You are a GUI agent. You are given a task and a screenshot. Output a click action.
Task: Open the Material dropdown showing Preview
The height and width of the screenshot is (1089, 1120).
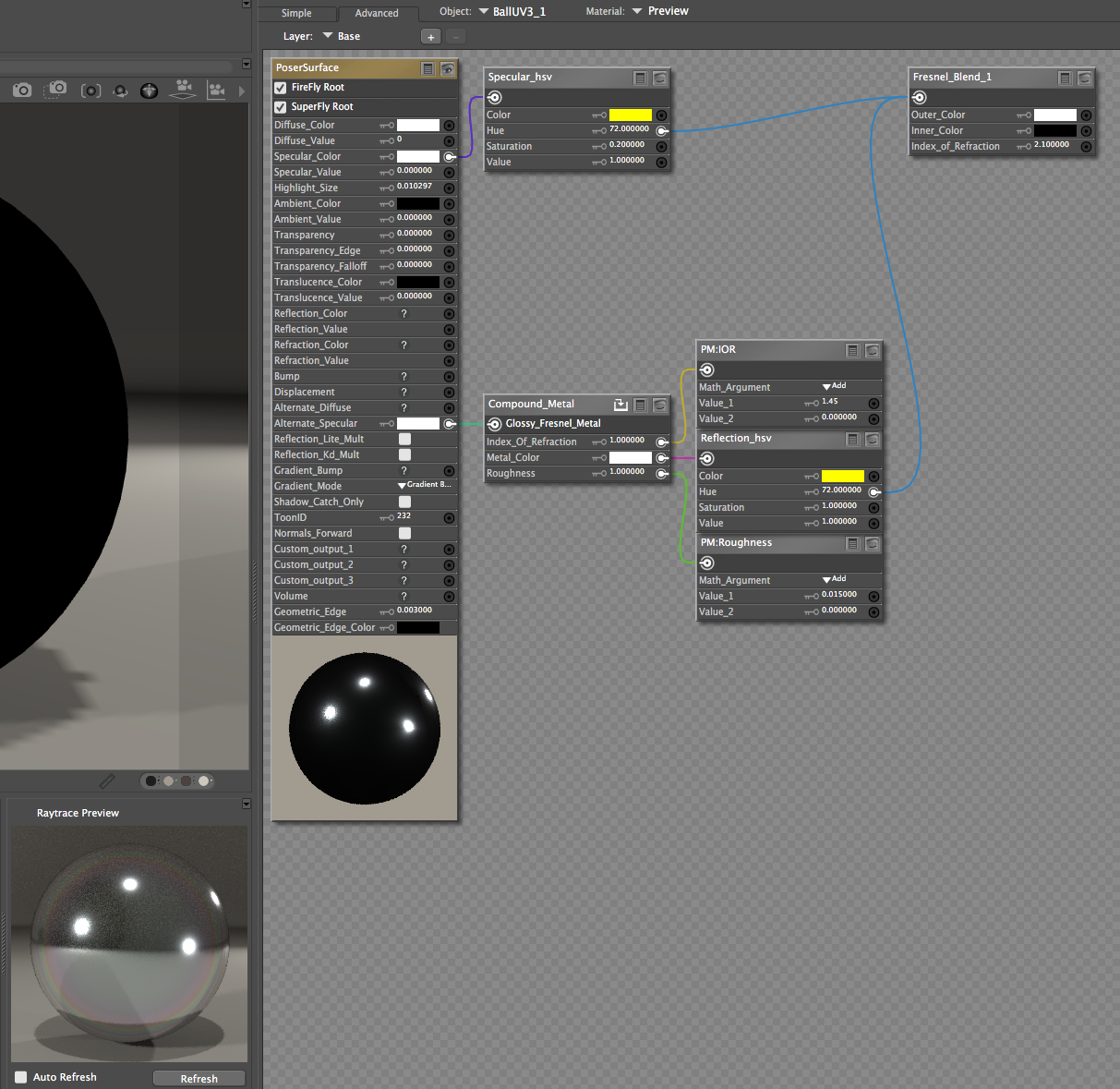click(660, 11)
